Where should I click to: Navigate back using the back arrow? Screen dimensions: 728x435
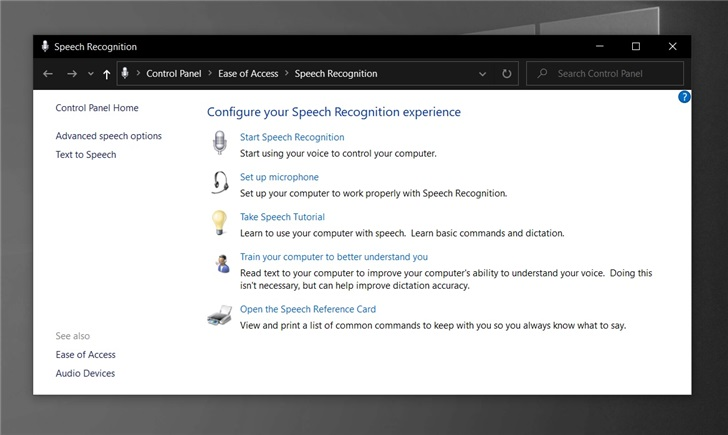point(48,74)
